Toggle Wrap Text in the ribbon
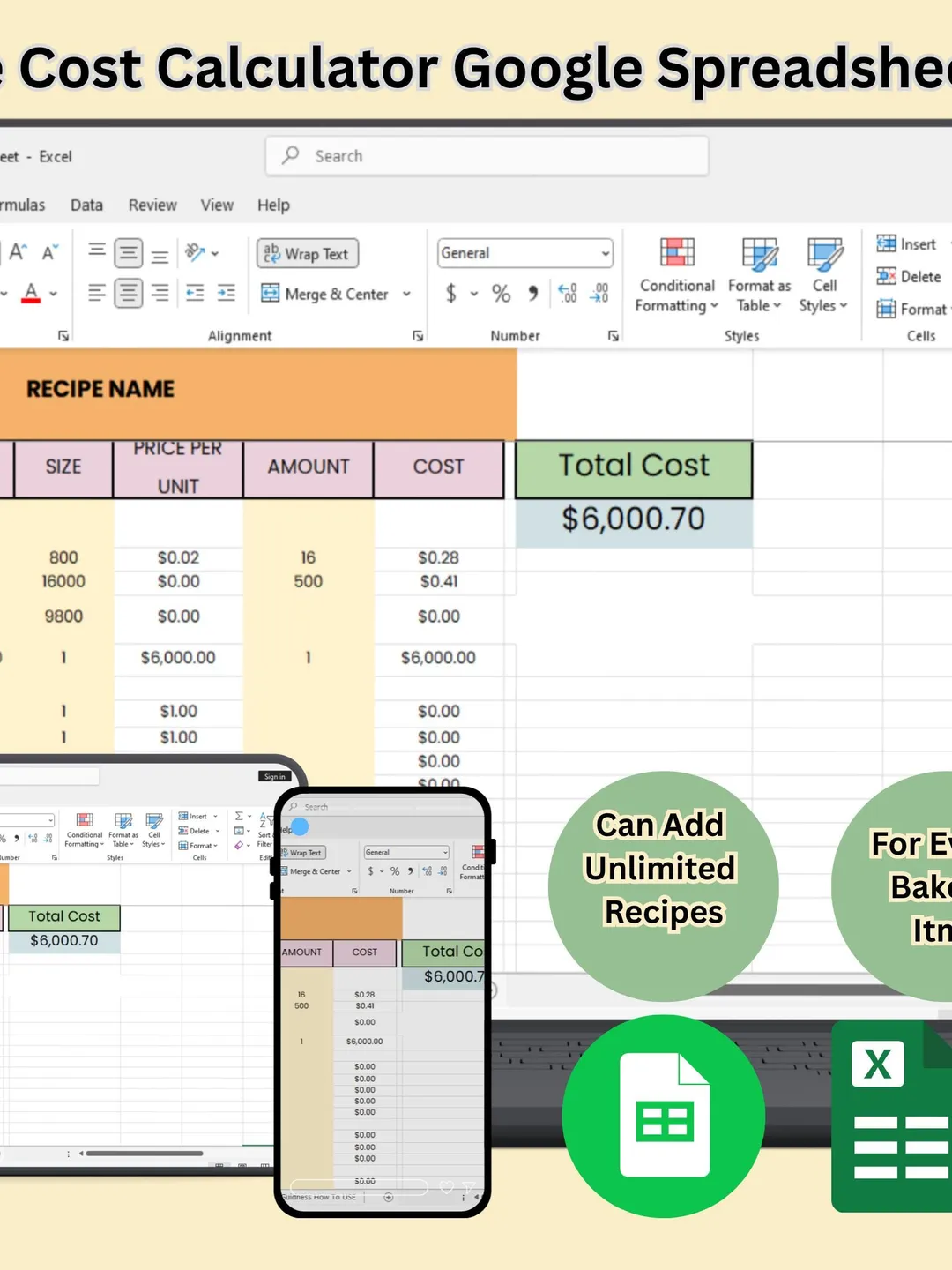This screenshot has width=952, height=1270. [308, 254]
